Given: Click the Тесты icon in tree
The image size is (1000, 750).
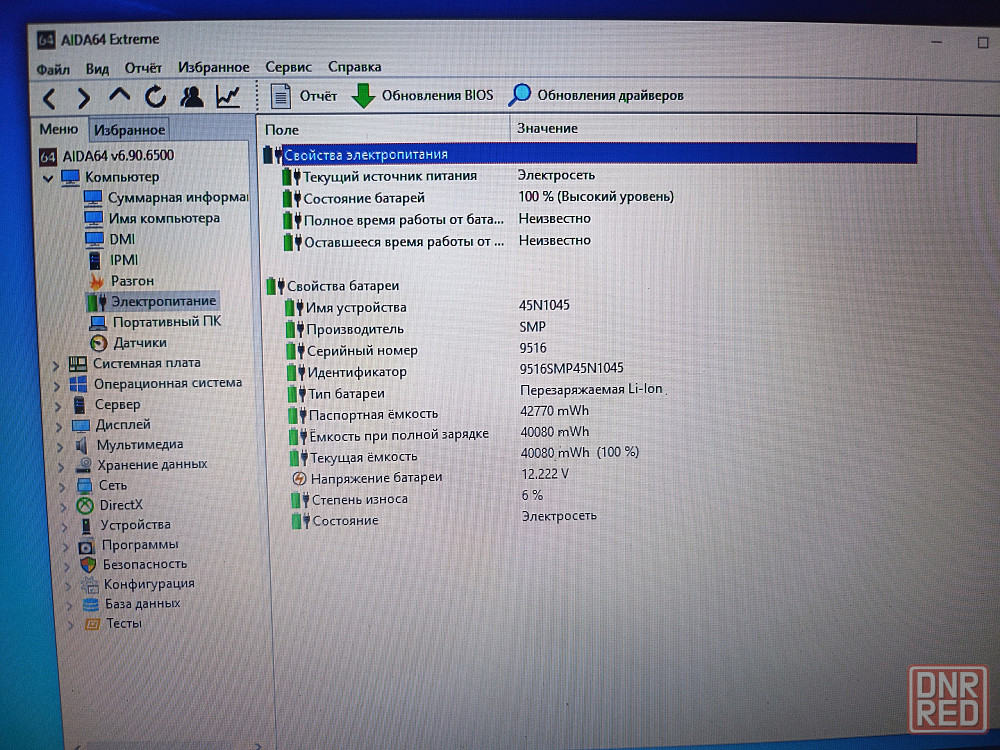Looking at the screenshot, I should click(92, 624).
